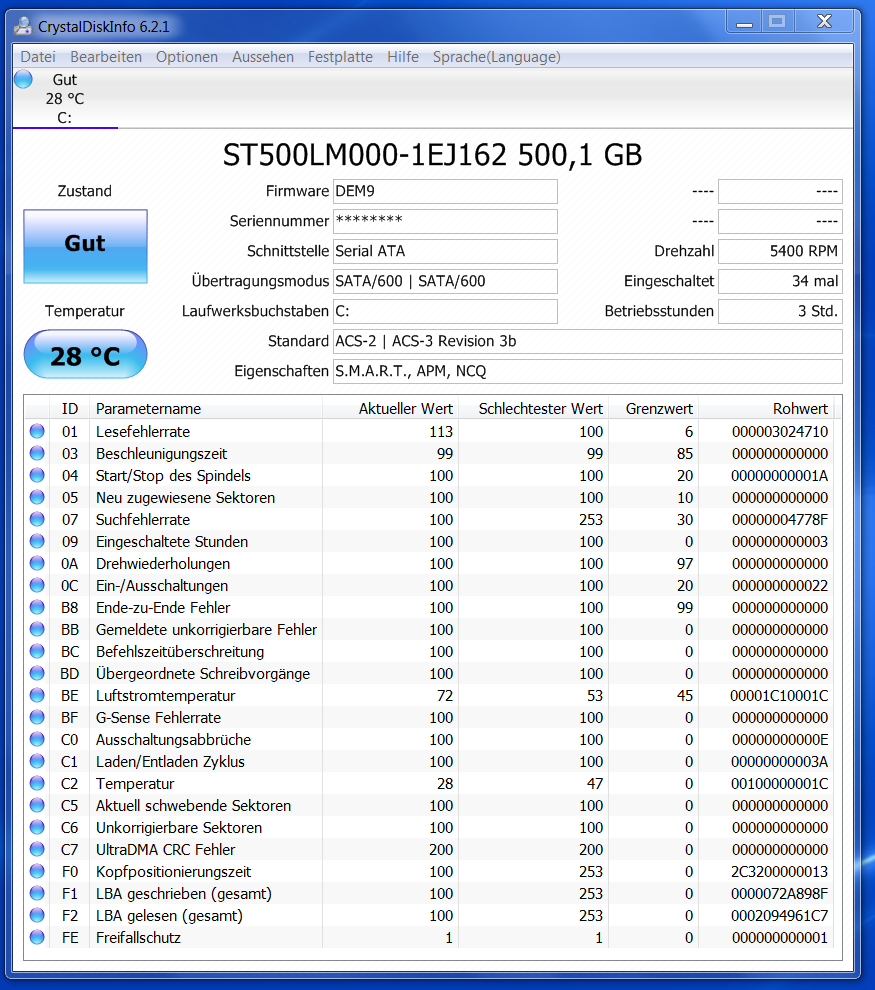Viewport: 875px width, 990px height.
Task: Click the blue Gut health status button
Action: point(85,246)
